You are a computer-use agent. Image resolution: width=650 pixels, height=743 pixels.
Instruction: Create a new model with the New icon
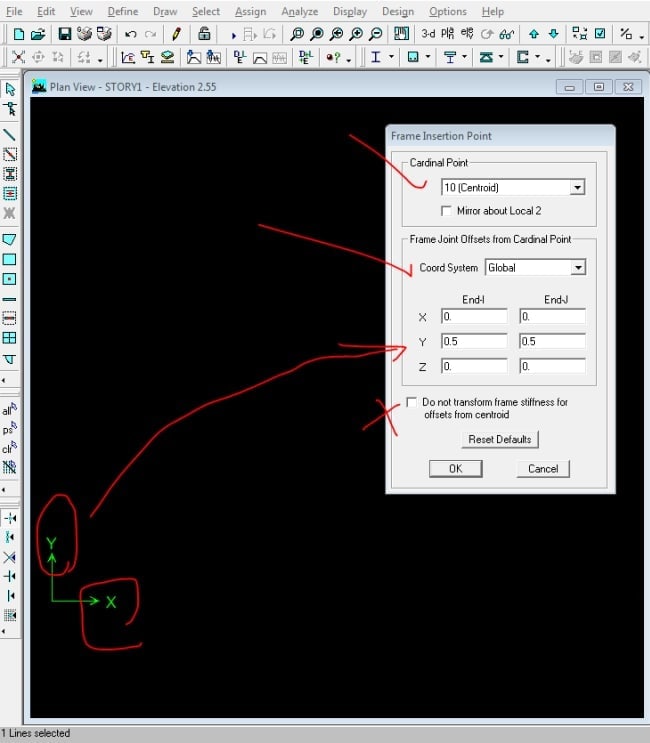pos(18,34)
